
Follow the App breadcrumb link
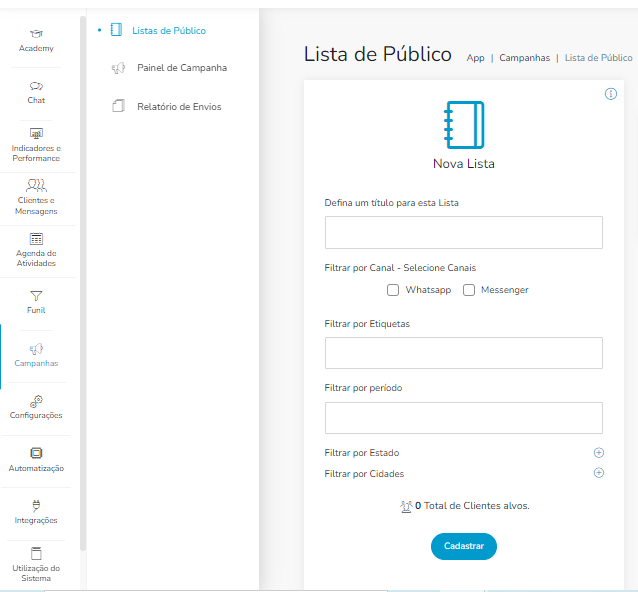point(475,58)
